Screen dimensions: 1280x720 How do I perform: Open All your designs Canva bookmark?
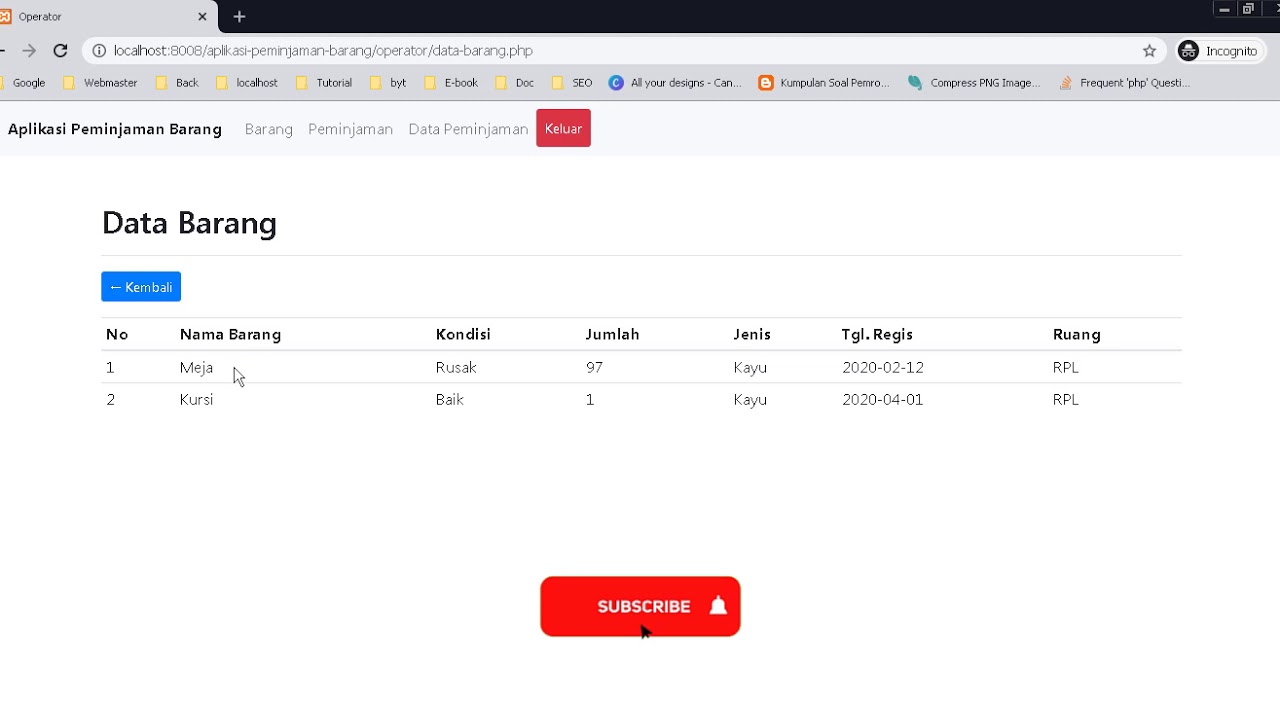675,83
